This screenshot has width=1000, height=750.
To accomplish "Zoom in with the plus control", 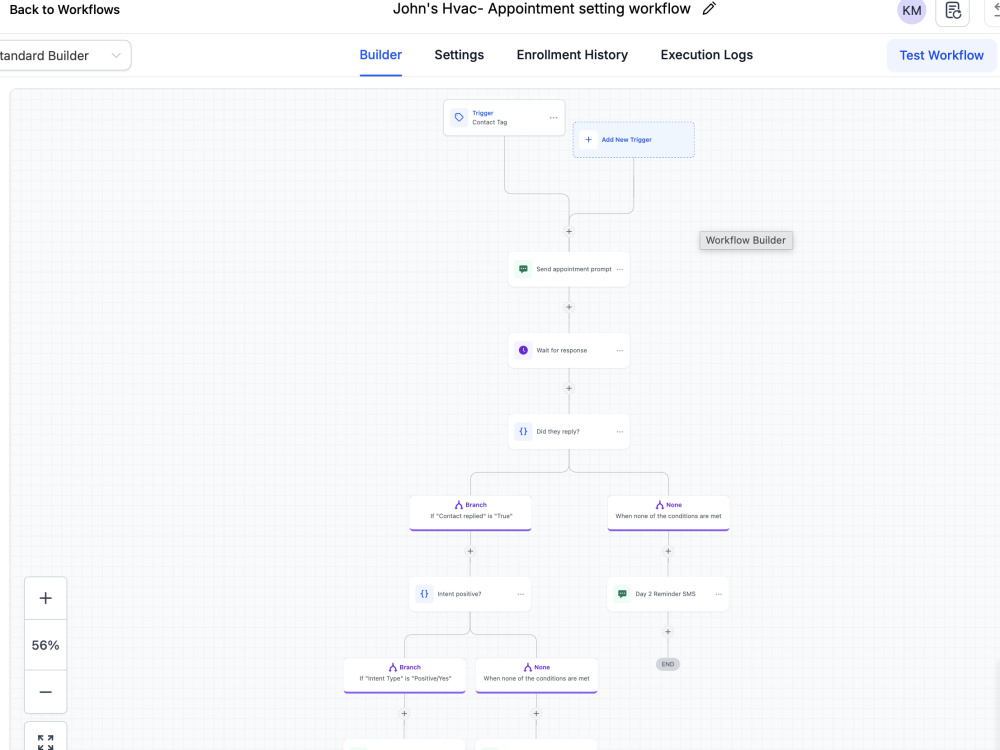I will [45, 598].
